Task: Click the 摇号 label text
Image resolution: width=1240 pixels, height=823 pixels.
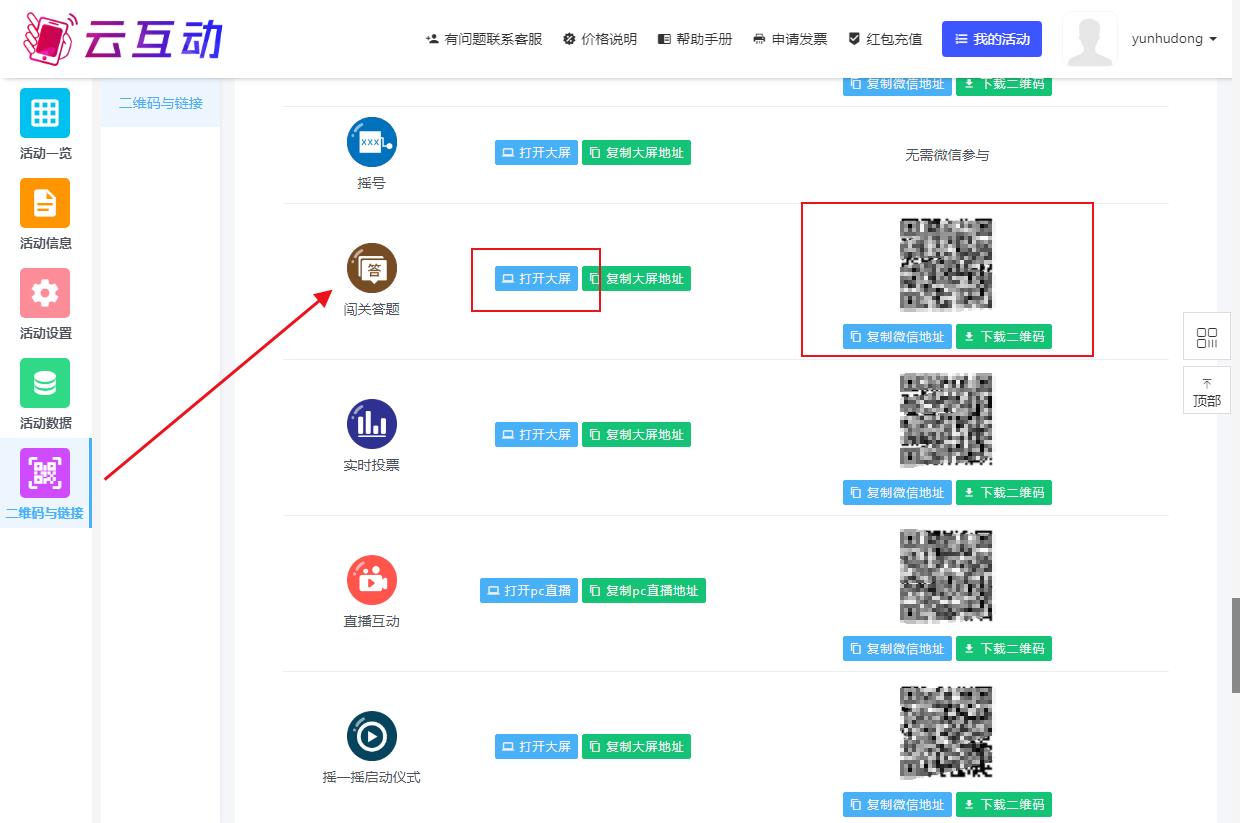Action: click(372, 183)
